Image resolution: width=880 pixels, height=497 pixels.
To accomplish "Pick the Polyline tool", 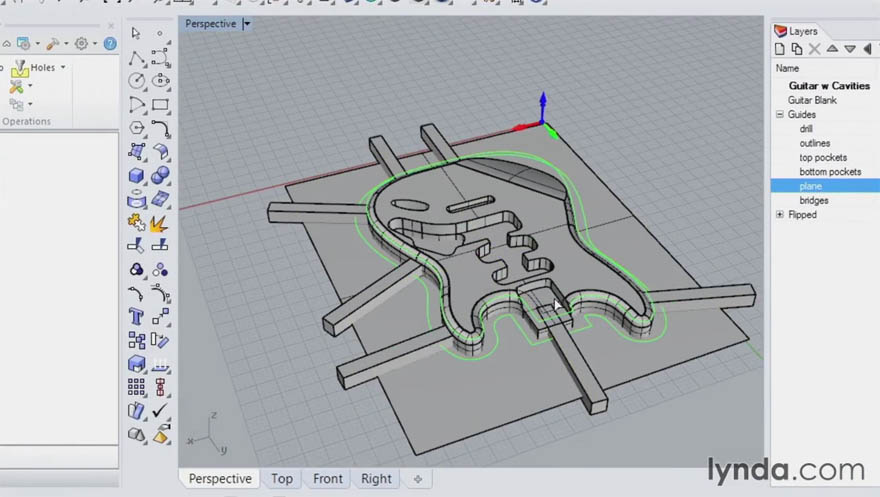I will pyautogui.click(x=136, y=57).
